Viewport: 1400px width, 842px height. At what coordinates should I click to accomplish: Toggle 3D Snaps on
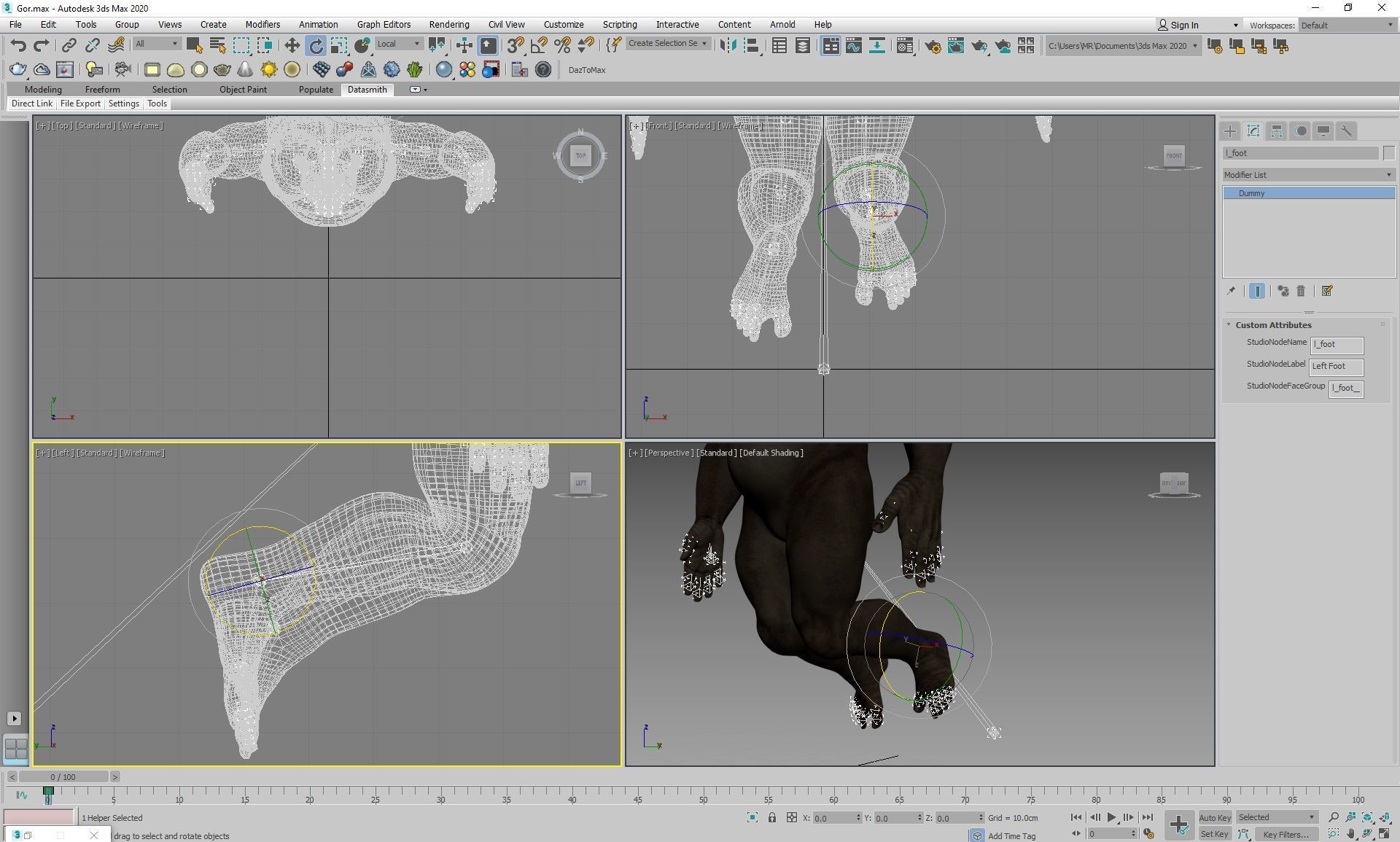[x=516, y=46]
